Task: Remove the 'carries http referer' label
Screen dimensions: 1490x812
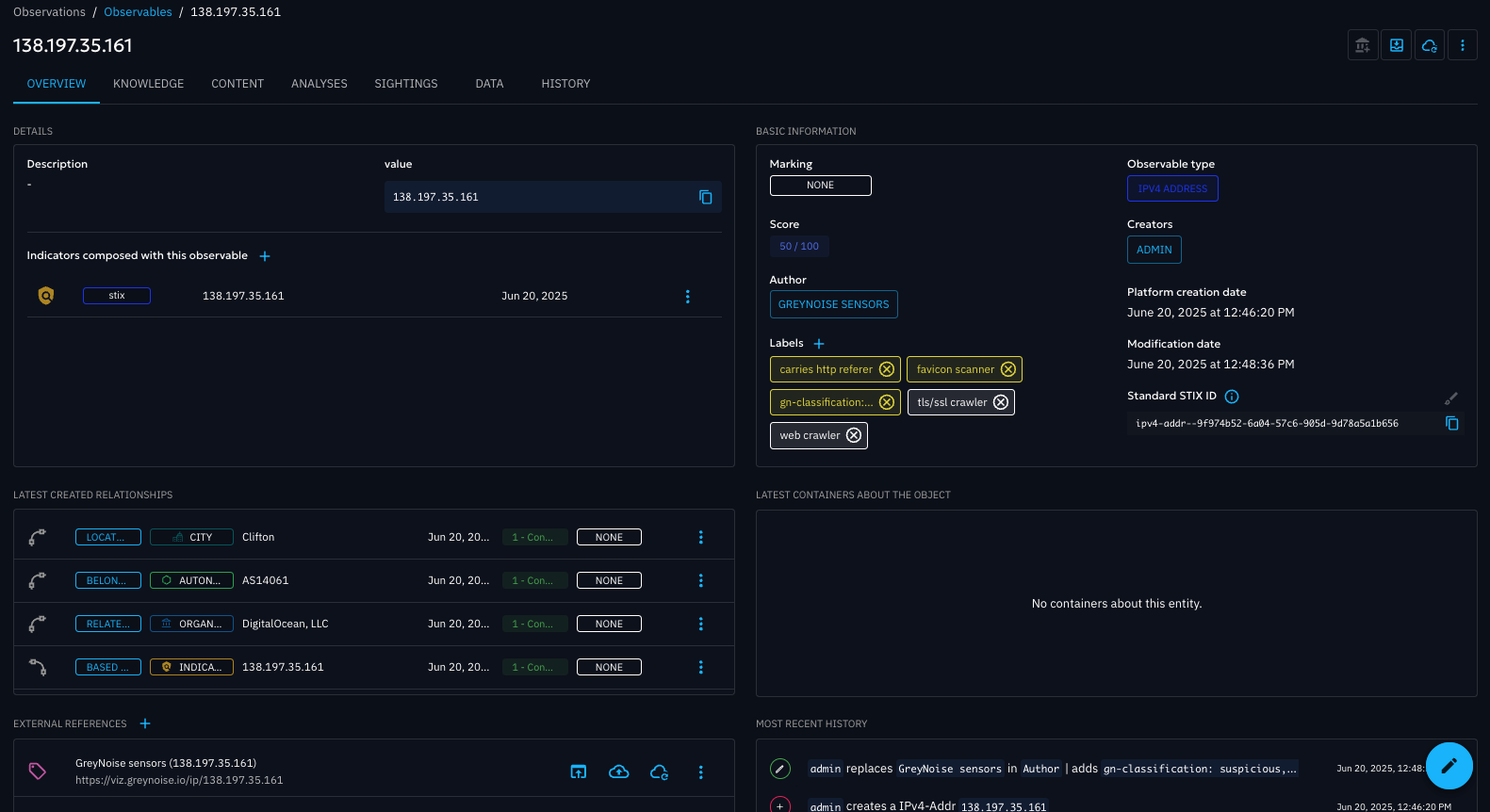Action: click(x=887, y=369)
